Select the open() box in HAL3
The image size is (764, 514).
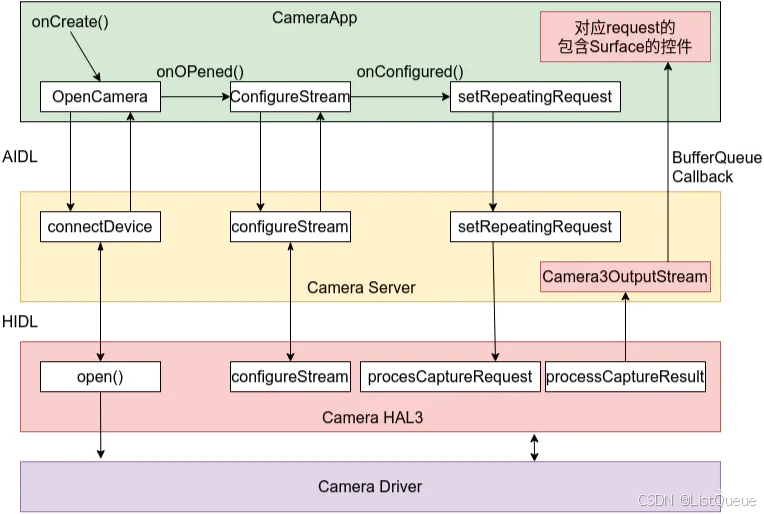[100, 377]
